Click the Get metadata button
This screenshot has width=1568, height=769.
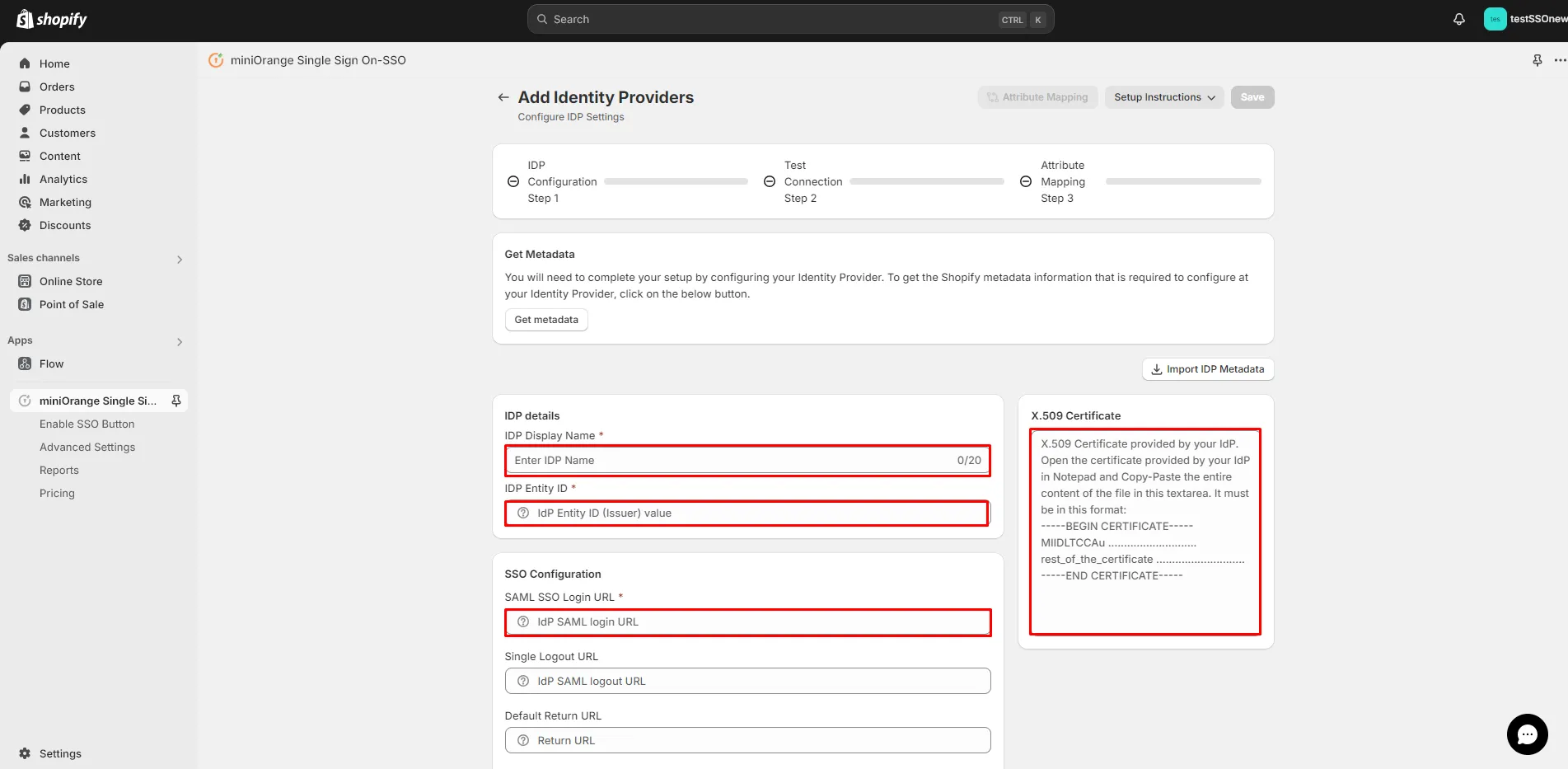(x=546, y=320)
